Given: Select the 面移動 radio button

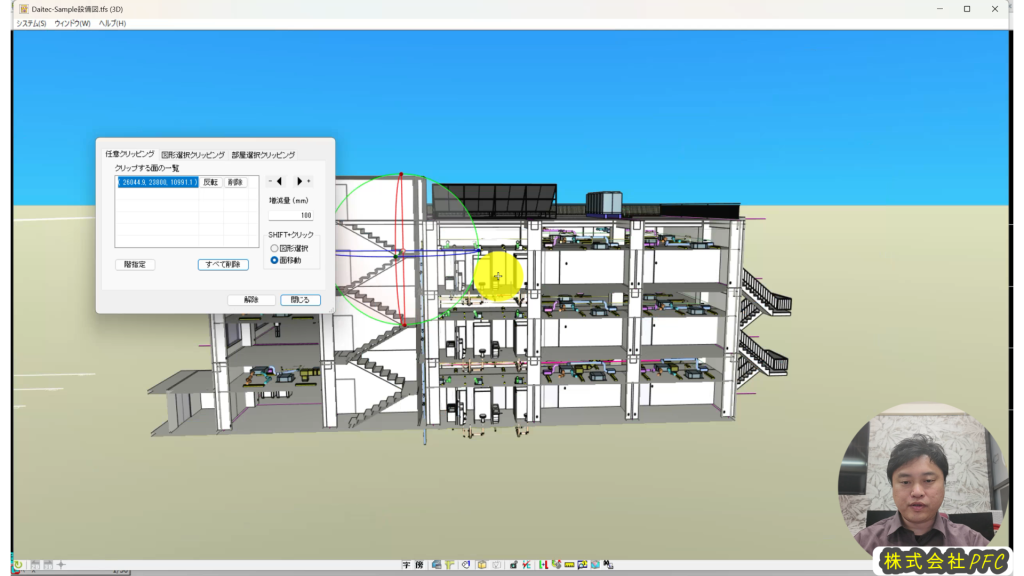Looking at the screenshot, I should click(275, 260).
